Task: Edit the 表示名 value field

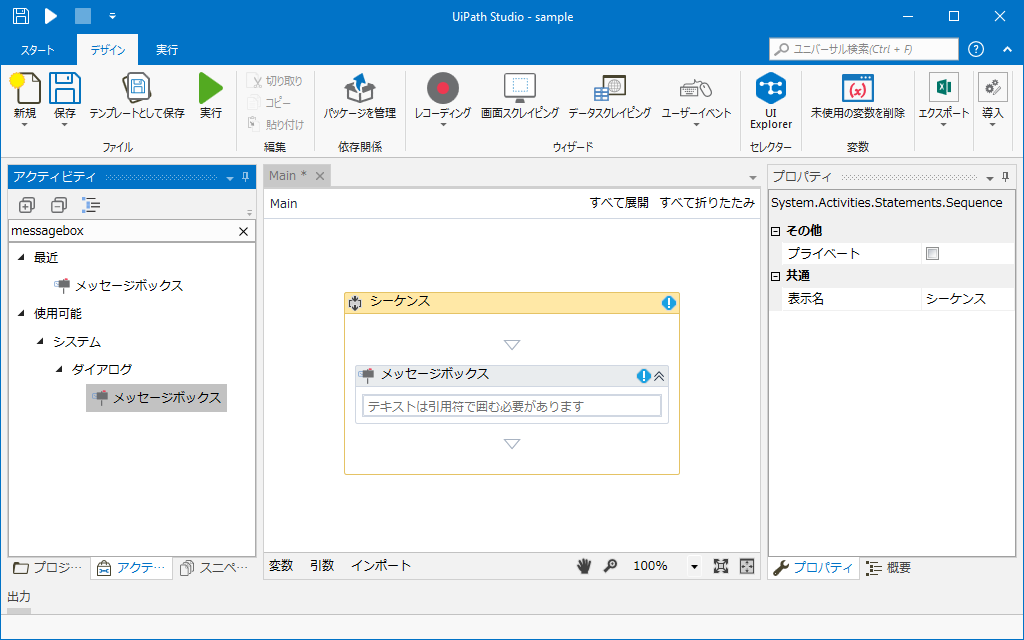Action: pyautogui.click(x=968, y=299)
